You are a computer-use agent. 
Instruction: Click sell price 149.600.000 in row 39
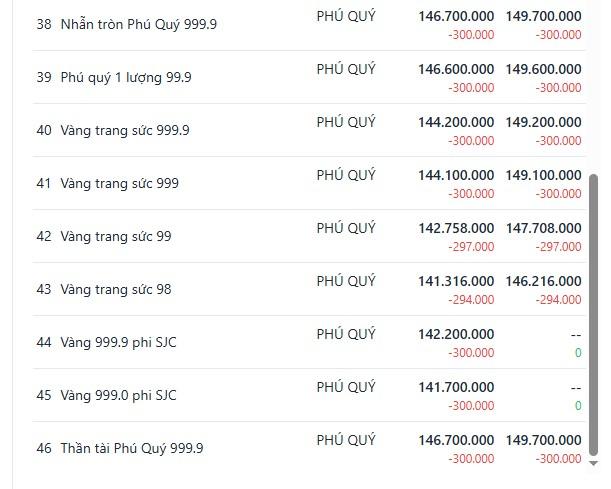point(544,69)
